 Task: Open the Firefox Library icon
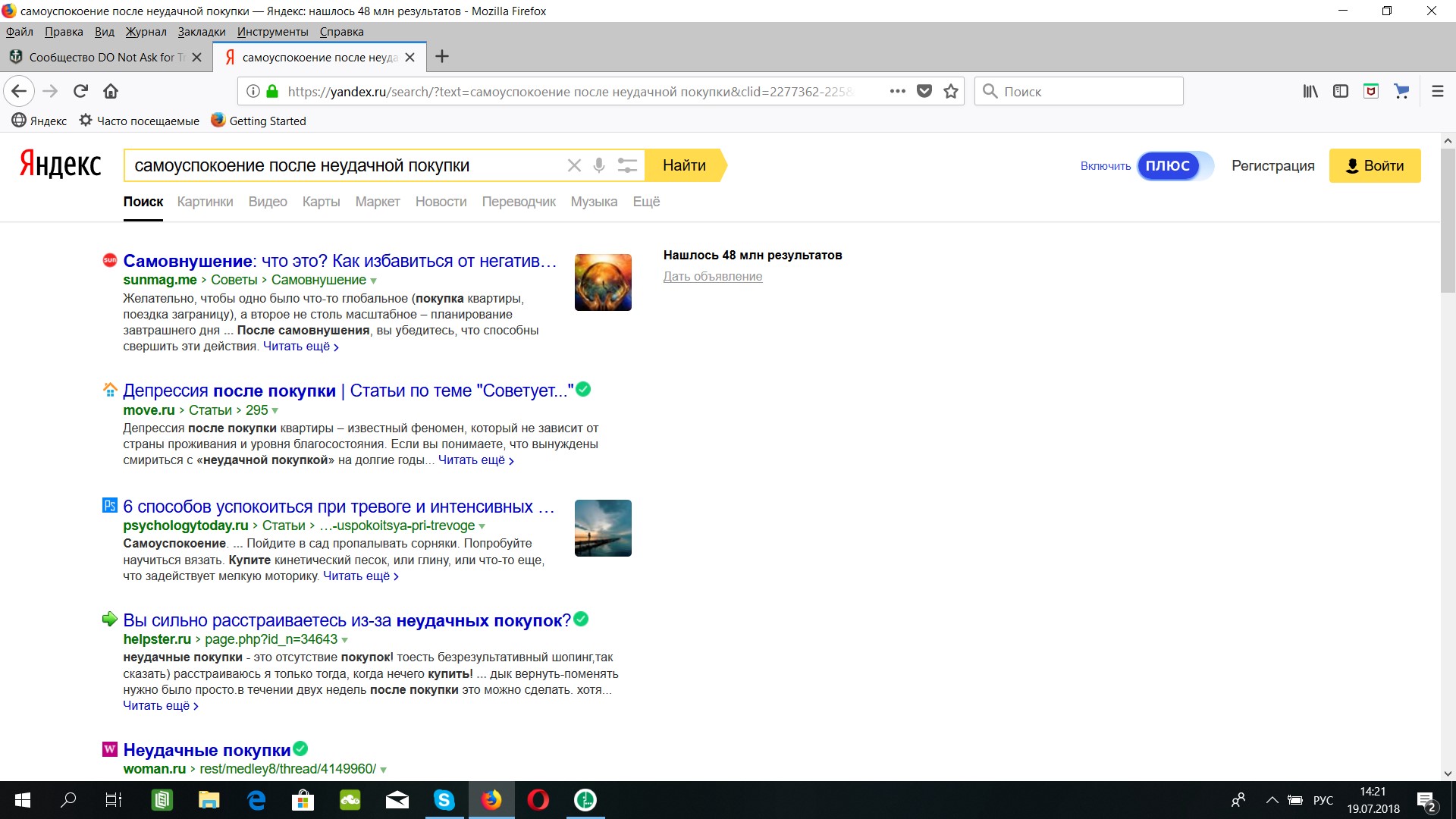(1310, 91)
